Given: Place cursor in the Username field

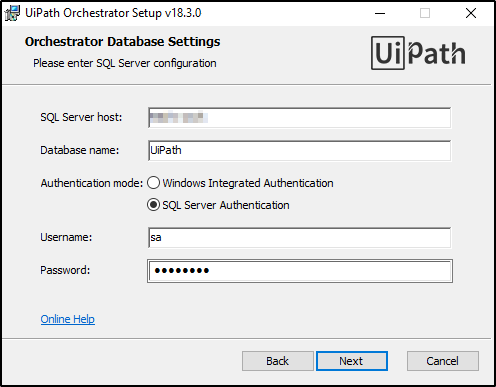Looking at the screenshot, I should click(300, 238).
